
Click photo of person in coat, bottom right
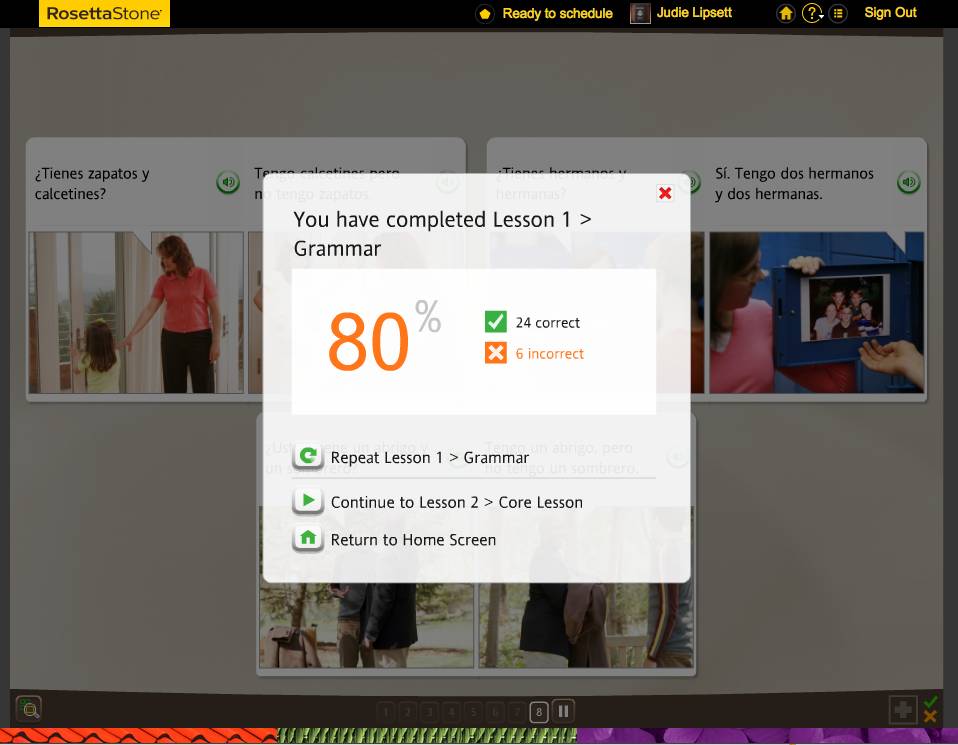coord(586,625)
